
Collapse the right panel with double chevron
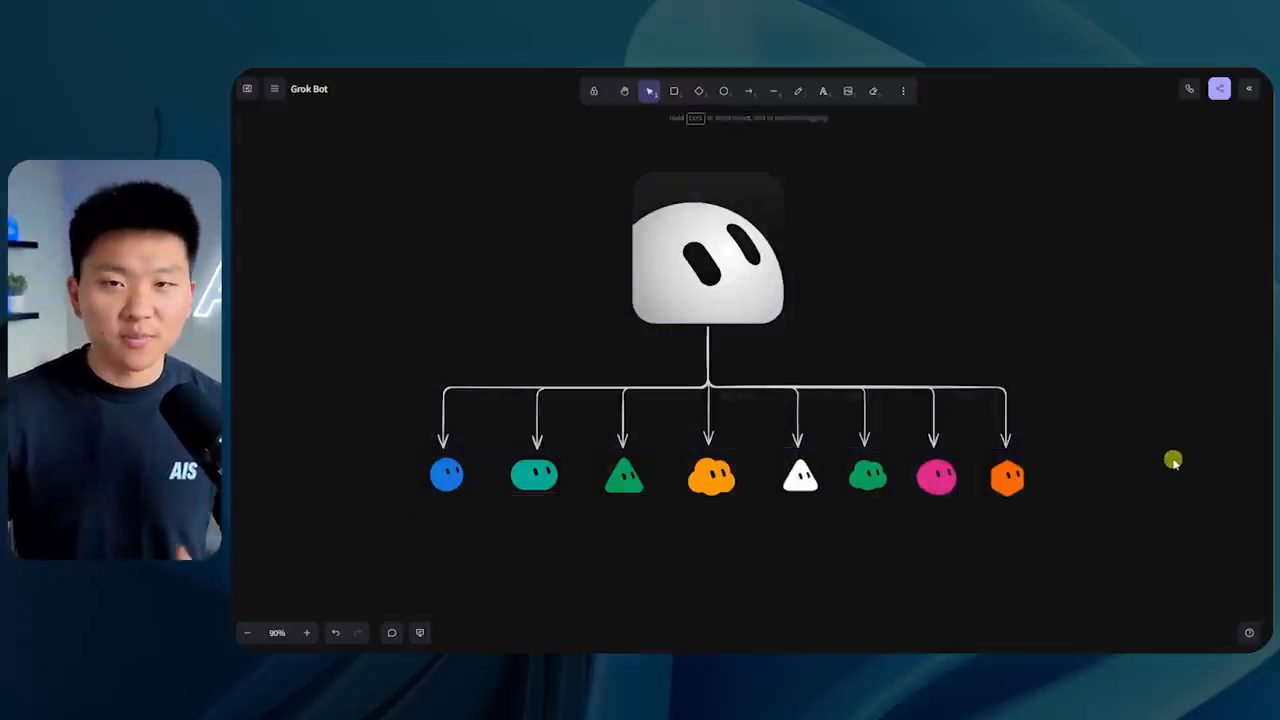coord(1249,89)
